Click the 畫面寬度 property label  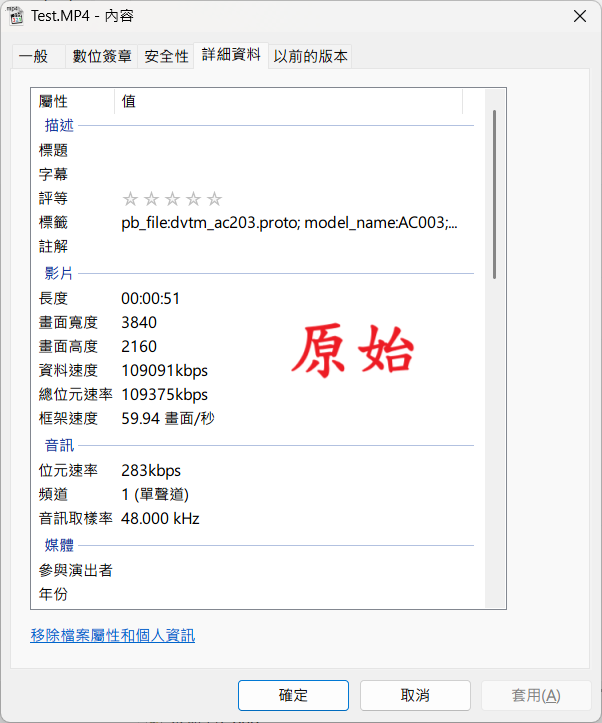[x=68, y=323]
